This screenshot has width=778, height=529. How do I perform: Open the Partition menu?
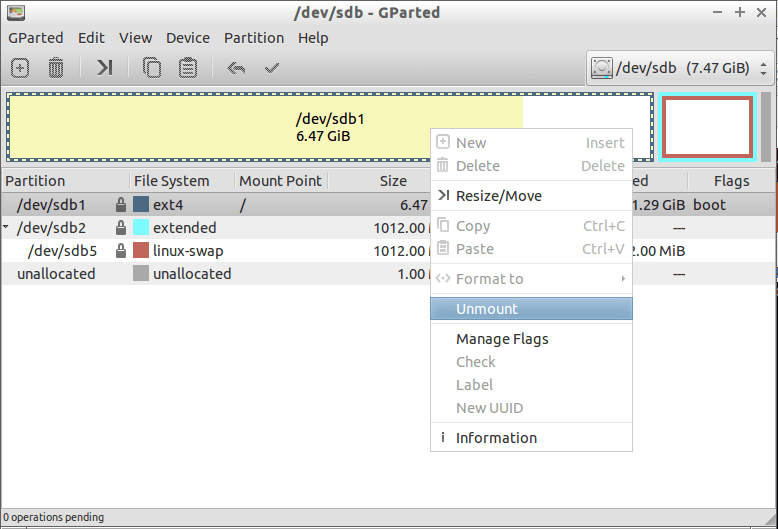(254, 38)
